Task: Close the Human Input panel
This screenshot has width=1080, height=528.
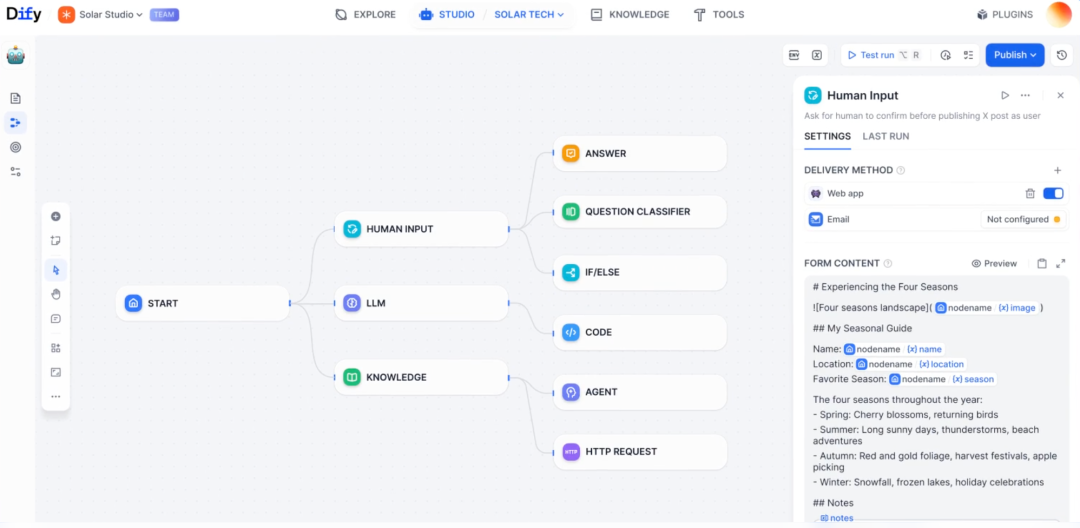Action: 1061,96
